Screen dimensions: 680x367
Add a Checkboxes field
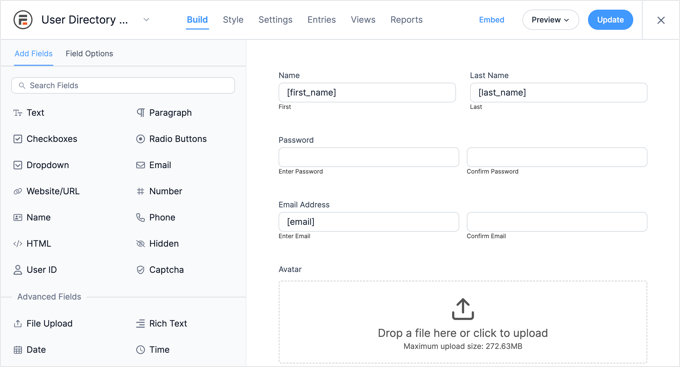tap(45, 139)
